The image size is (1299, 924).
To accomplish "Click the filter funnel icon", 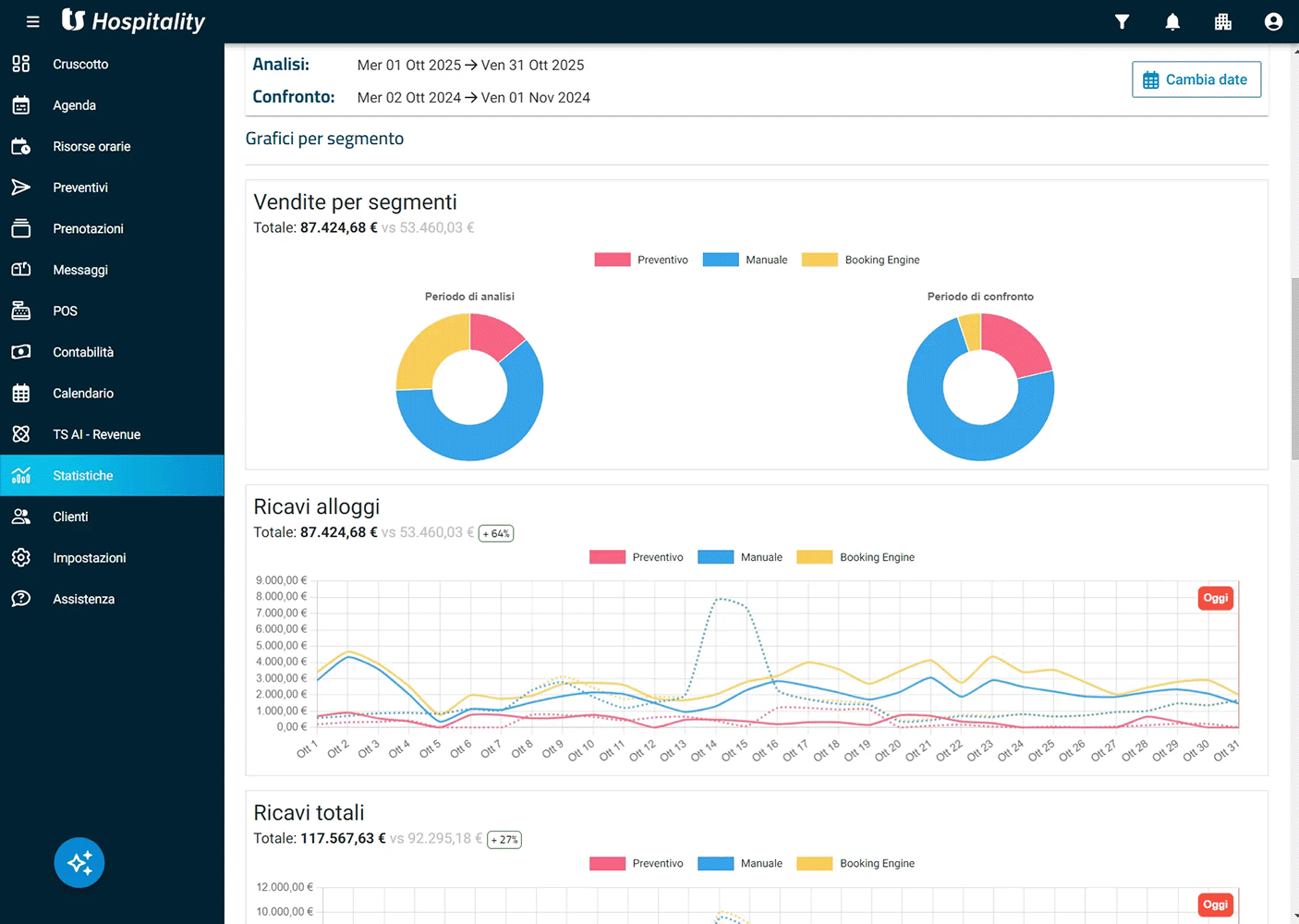I will [x=1122, y=21].
